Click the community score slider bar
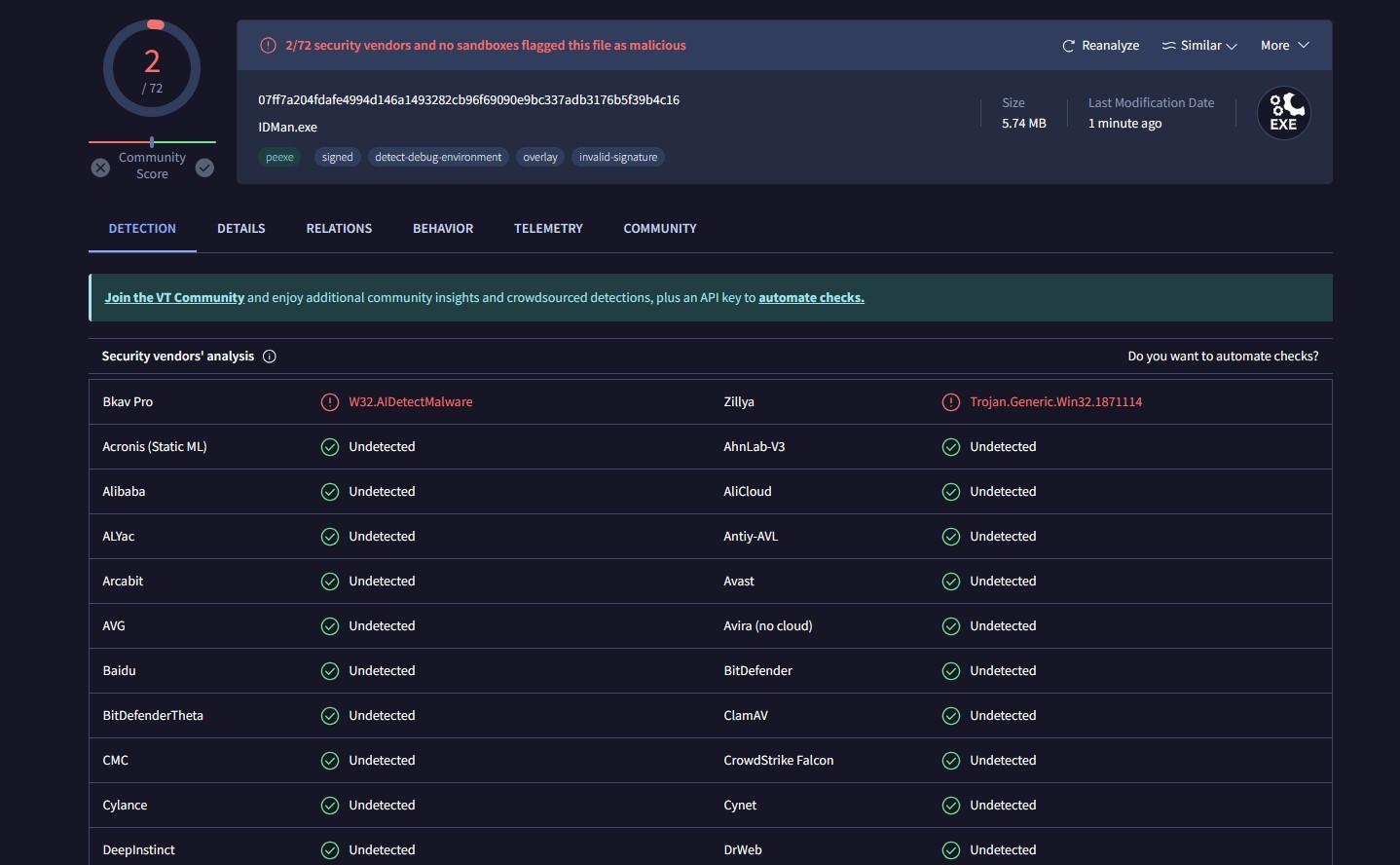Image resolution: width=1400 pixels, height=865 pixels. pyautogui.click(x=152, y=142)
